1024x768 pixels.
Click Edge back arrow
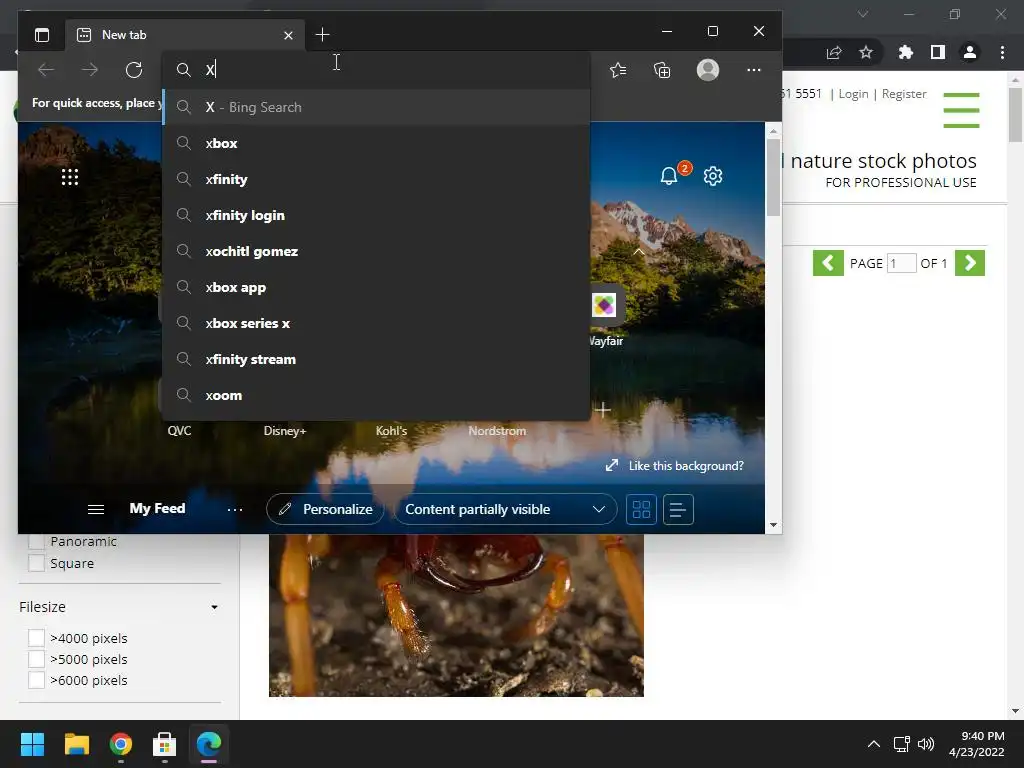tap(46, 70)
